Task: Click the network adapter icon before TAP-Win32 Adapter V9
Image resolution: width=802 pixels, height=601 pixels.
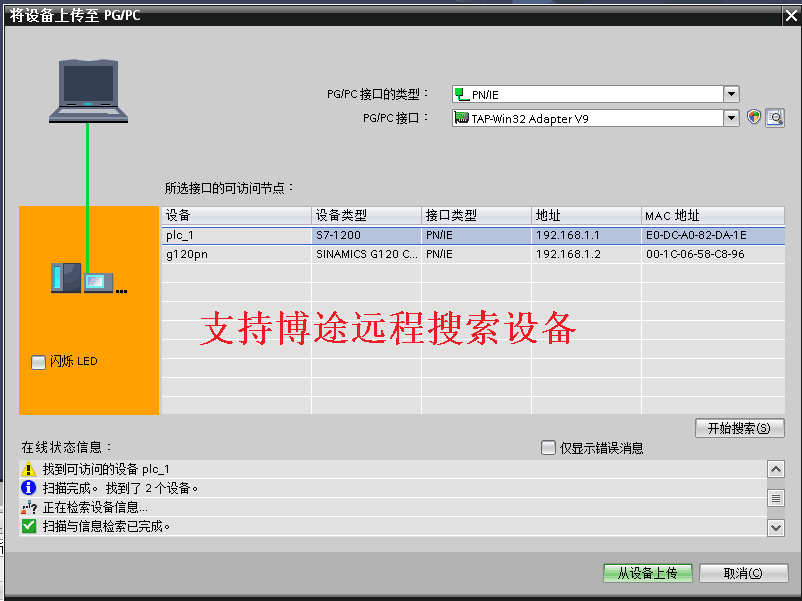Action: click(459, 117)
